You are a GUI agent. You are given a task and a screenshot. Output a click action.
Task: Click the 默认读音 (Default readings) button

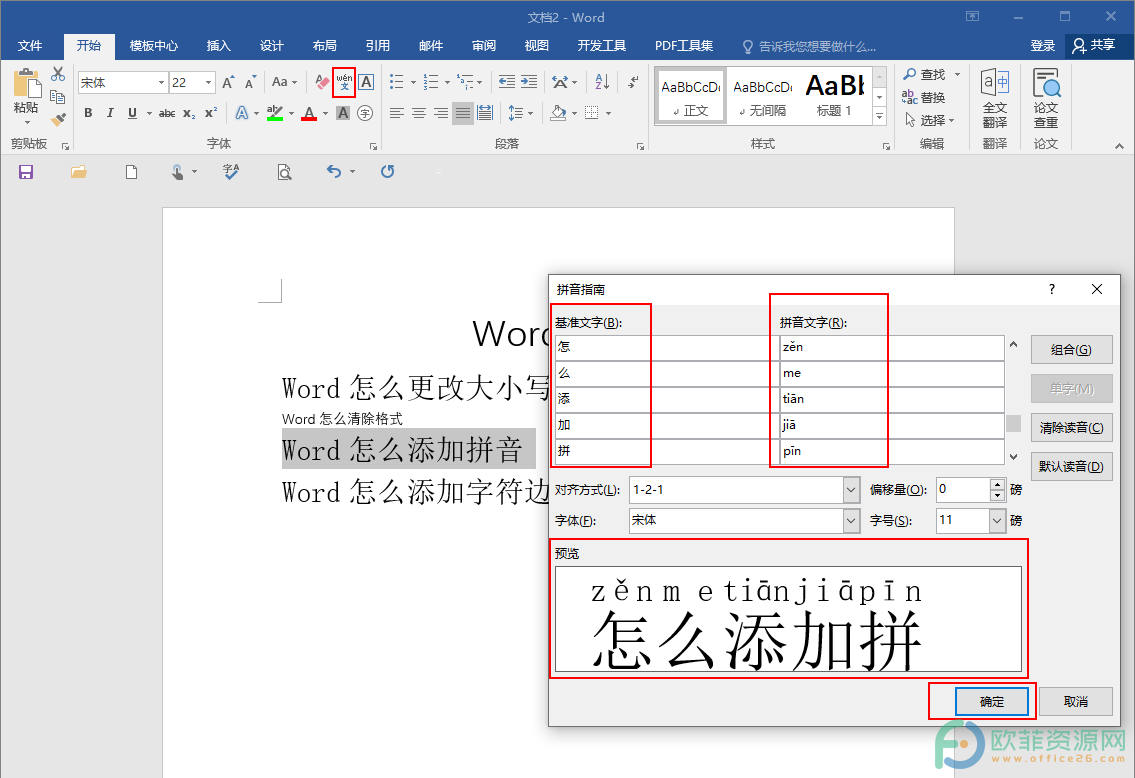coord(1071,467)
